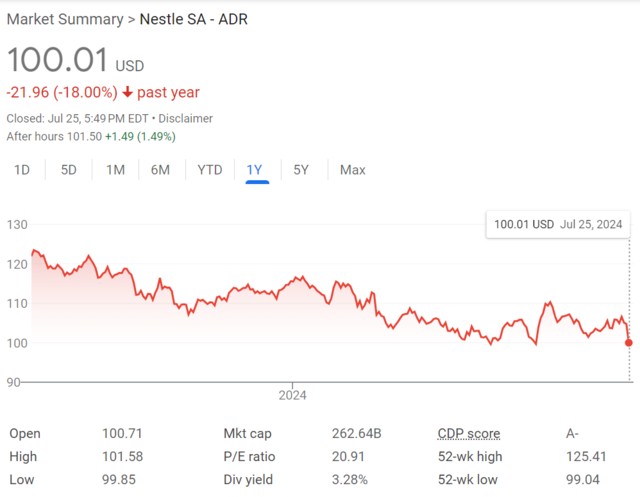The image size is (640, 497).
Task: Switch to the 5D time range tab
Action: 68,170
